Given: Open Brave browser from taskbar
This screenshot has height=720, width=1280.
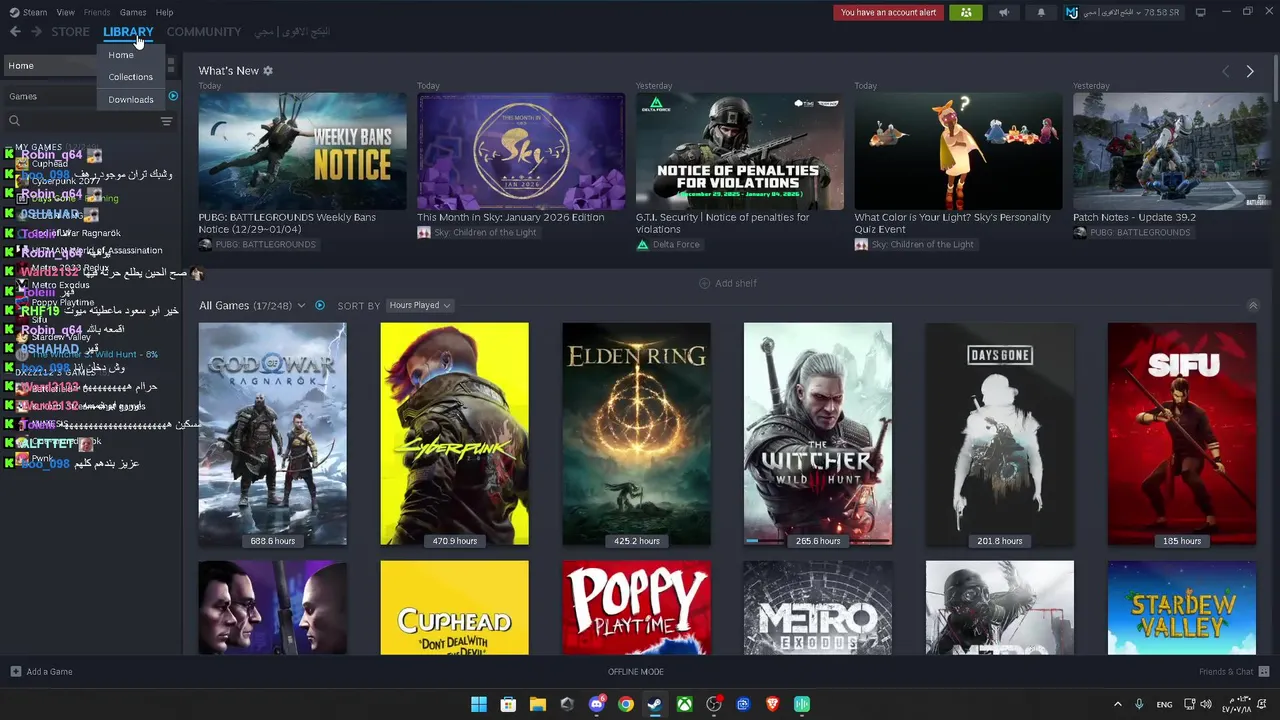Looking at the screenshot, I should point(772,704).
